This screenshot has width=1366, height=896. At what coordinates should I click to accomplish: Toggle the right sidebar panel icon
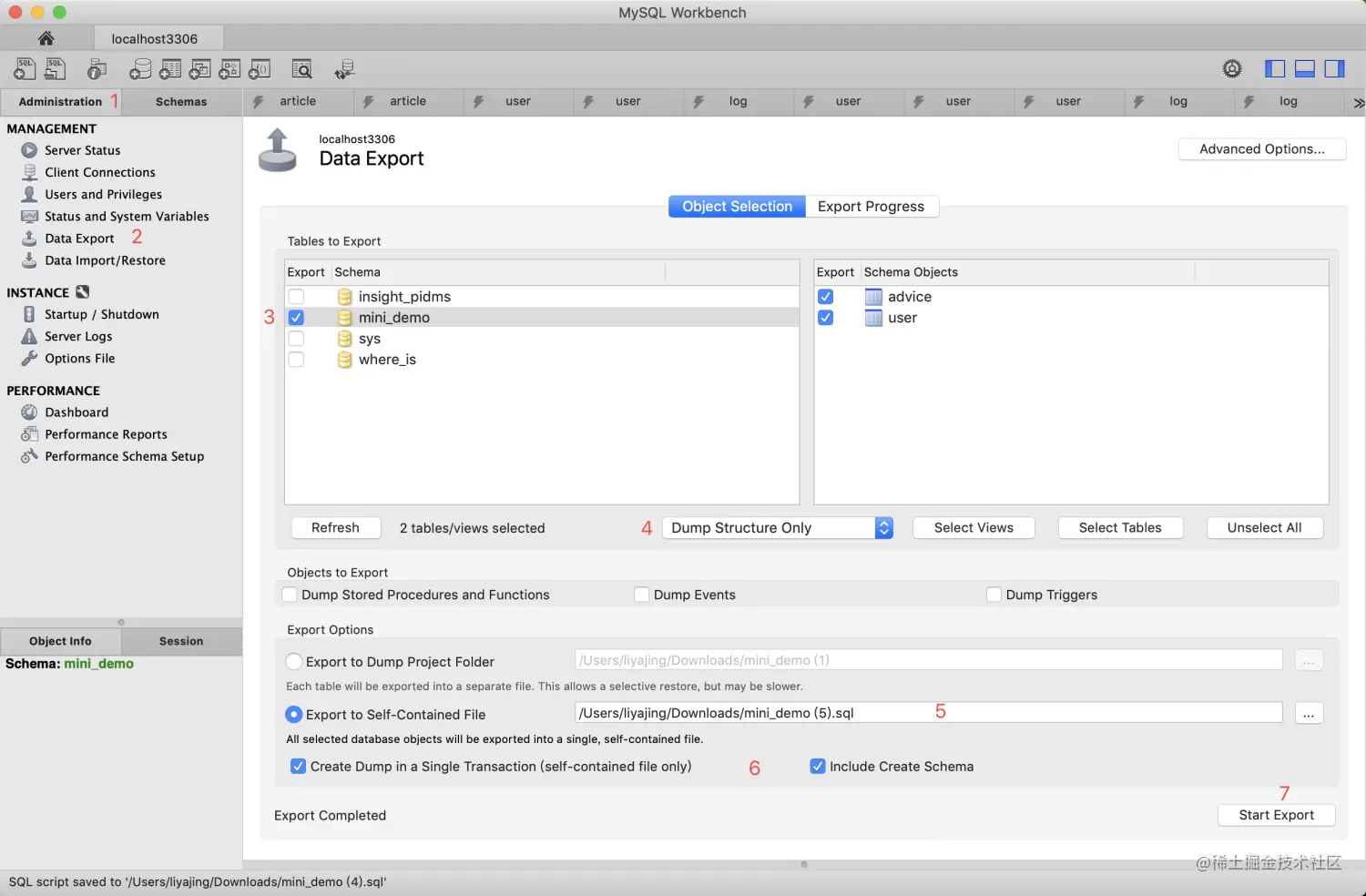pos(1334,68)
